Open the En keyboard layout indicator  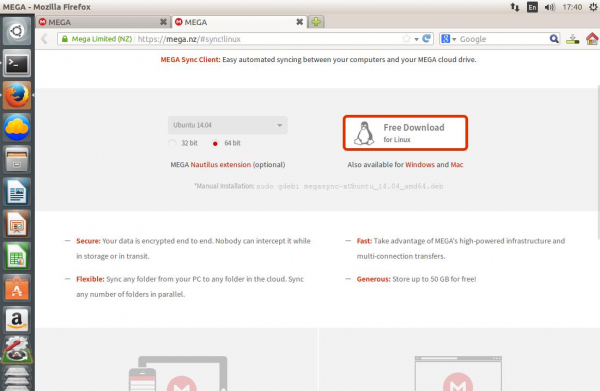532,7
